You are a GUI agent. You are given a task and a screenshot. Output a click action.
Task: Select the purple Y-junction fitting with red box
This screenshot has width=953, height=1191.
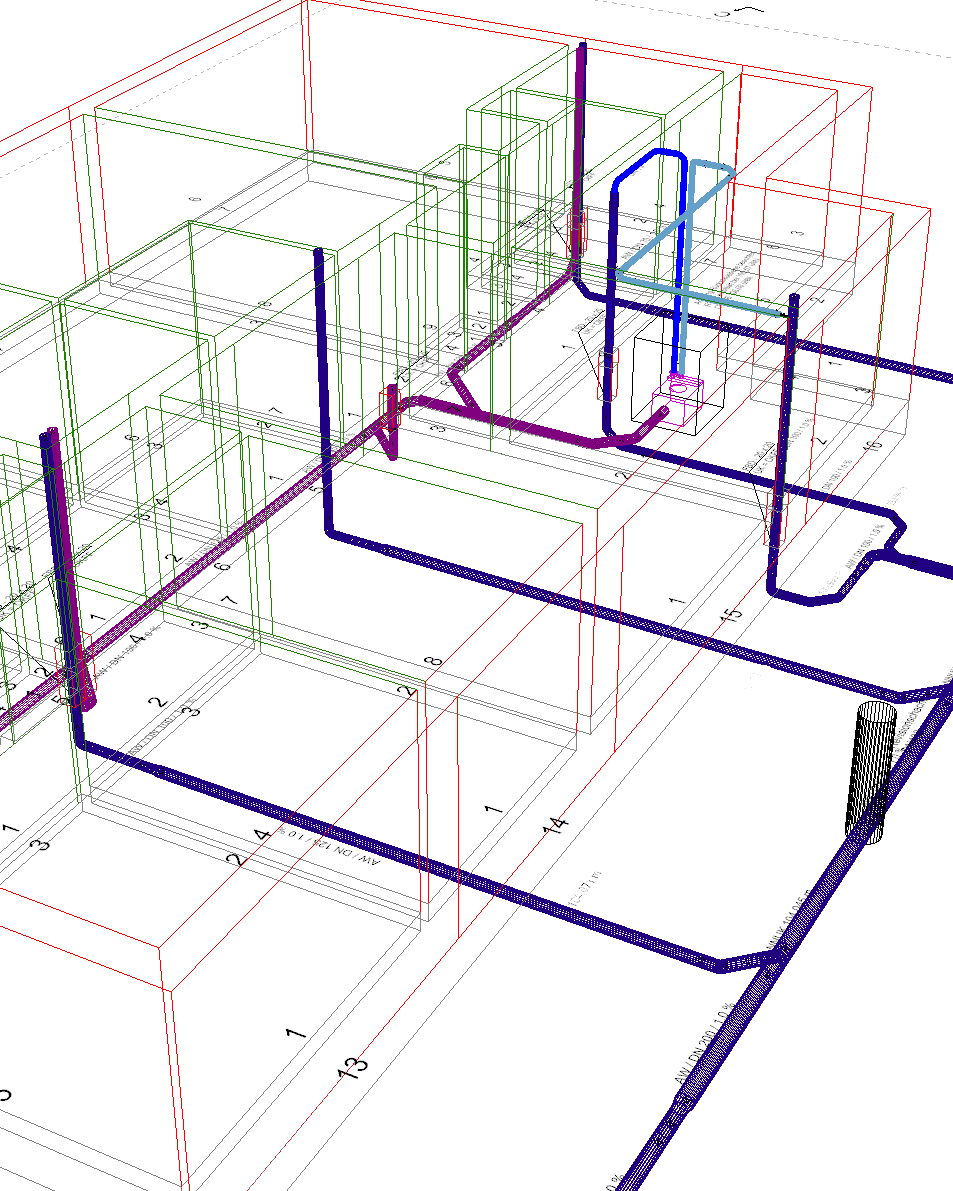pos(390,418)
